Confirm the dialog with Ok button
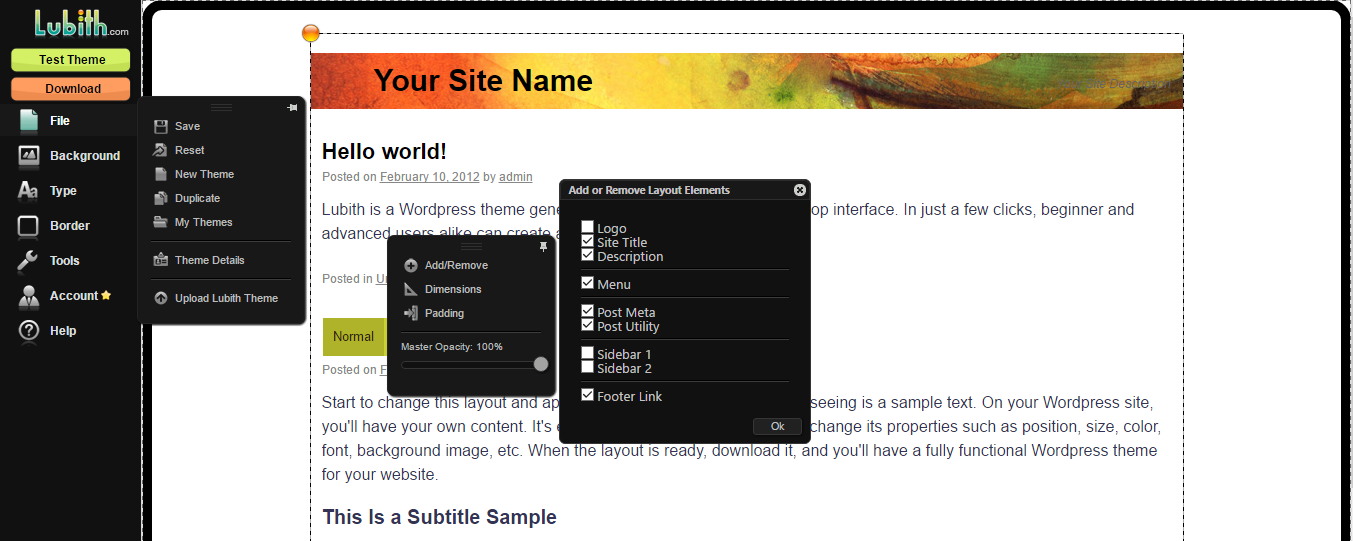Screen dimensions: 1353x541 (x=777, y=426)
